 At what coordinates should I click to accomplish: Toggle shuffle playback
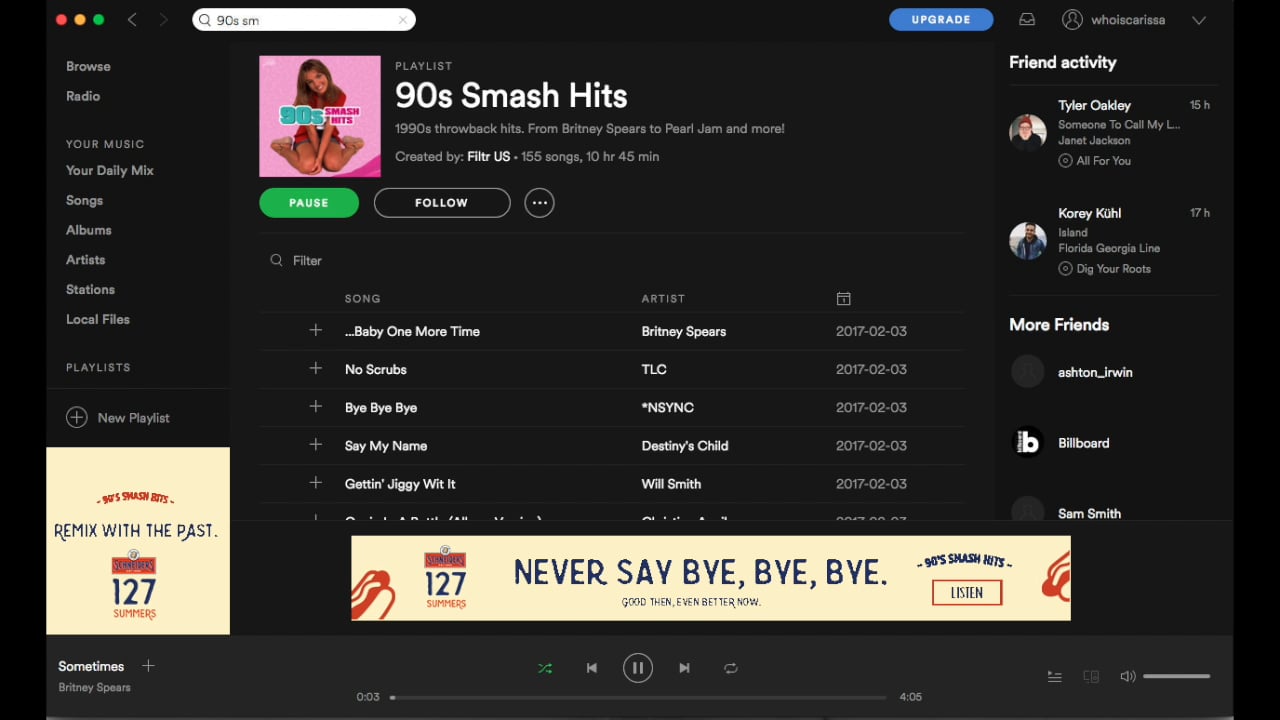545,668
